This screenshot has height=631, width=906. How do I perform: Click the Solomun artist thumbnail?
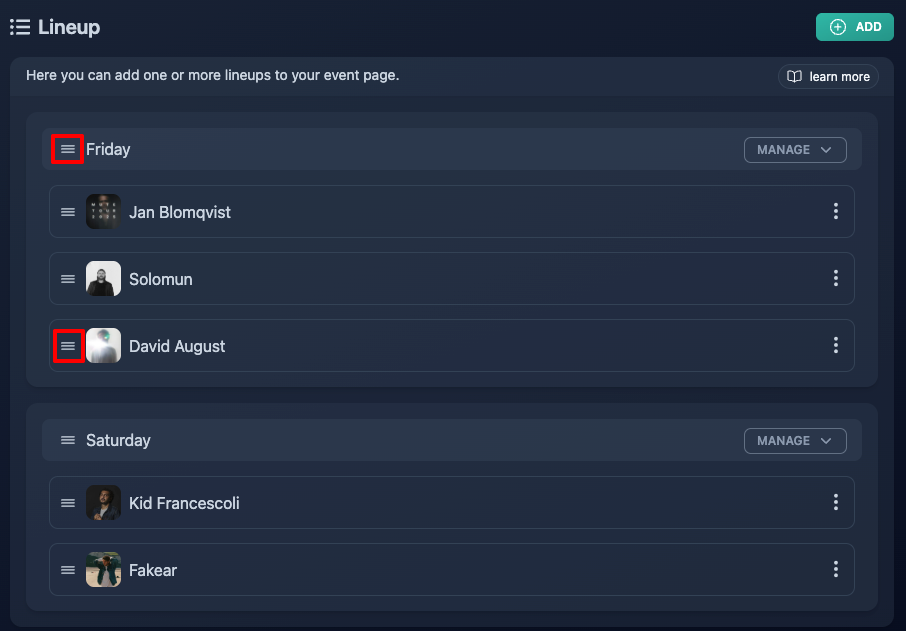click(x=103, y=279)
